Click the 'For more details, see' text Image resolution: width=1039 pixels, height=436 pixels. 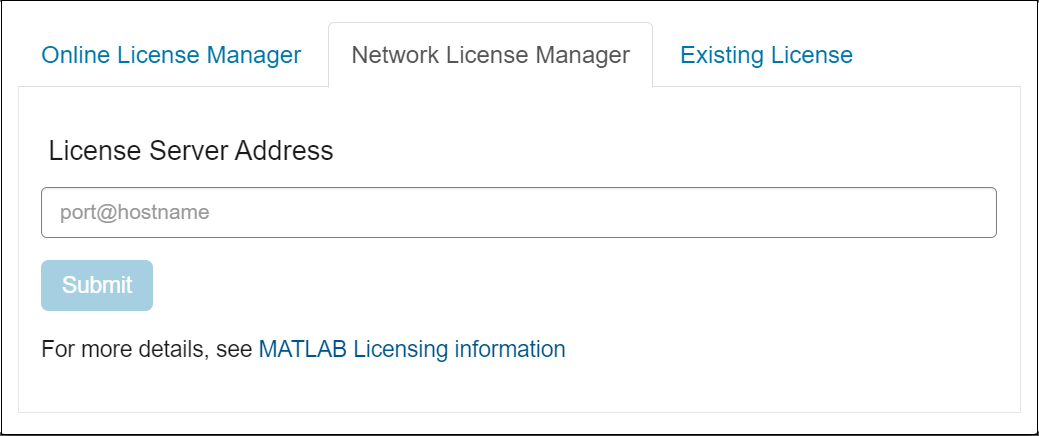tap(148, 349)
